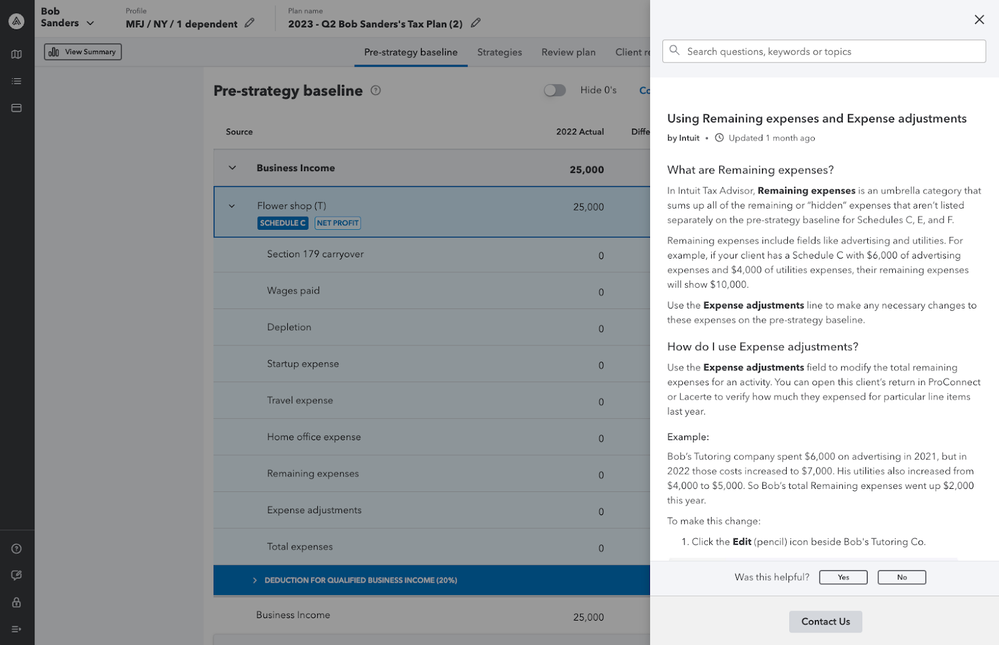
Task: Click the View Summary button
Action: tap(83, 52)
